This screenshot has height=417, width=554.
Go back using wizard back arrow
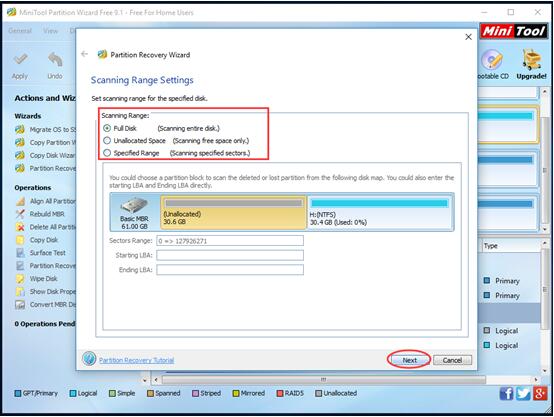click(x=84, y=54)
